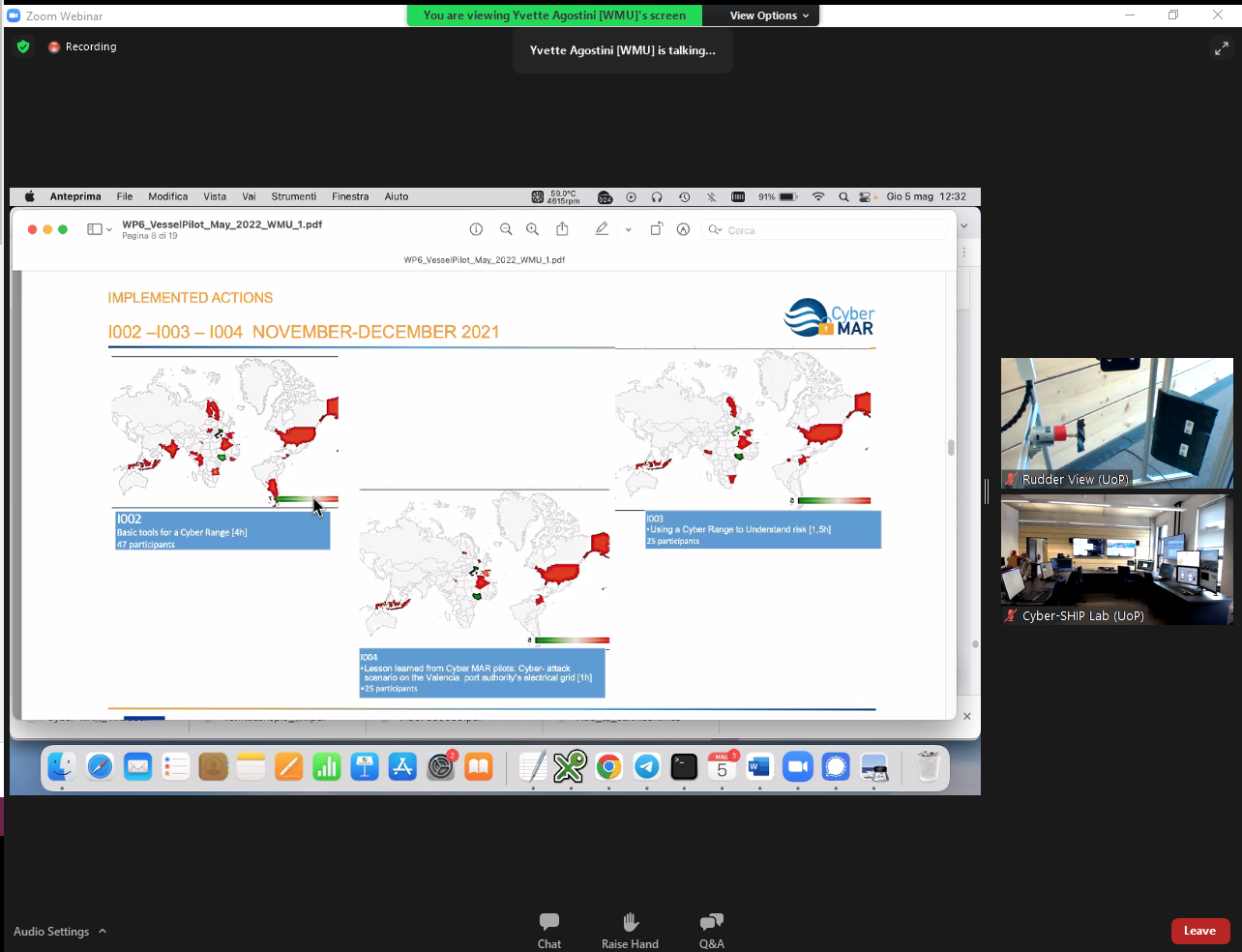Open the Strumenti menu
The width and height of the screenshot is (1242, 952).
pyautogui.click(x=293, y=196)
